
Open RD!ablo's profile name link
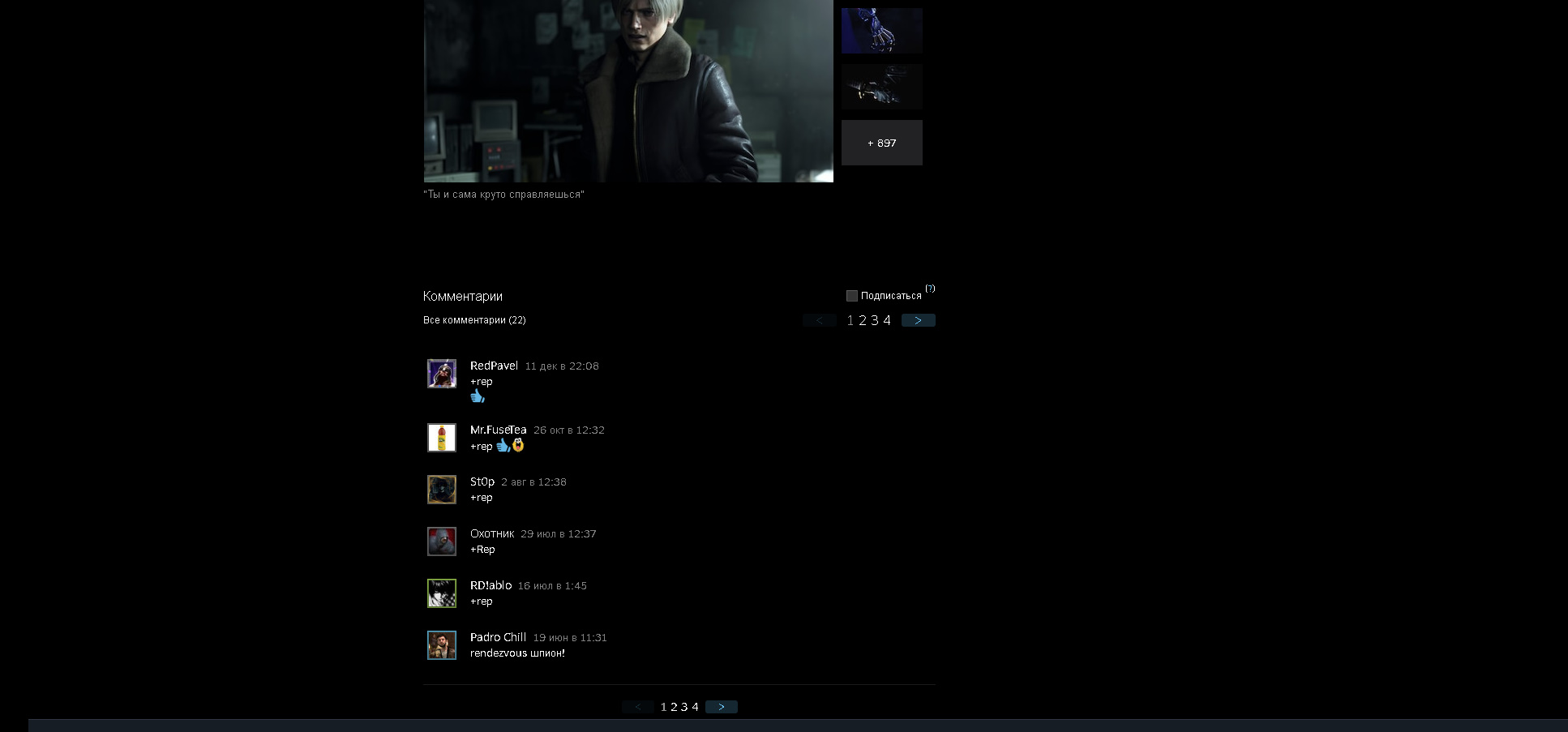click(491, 585)
